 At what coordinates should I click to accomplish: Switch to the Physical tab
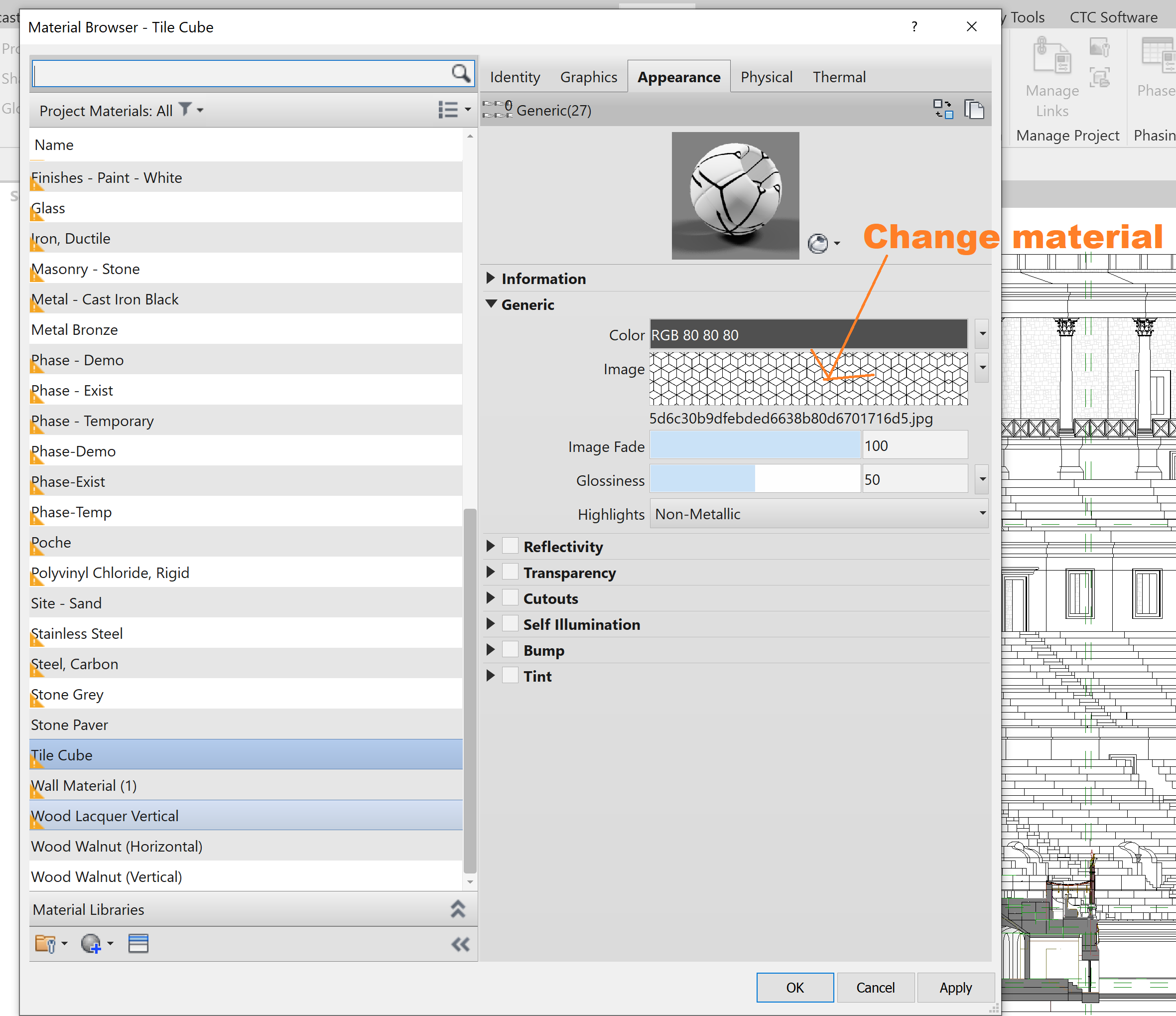click(x=766, y=76)
